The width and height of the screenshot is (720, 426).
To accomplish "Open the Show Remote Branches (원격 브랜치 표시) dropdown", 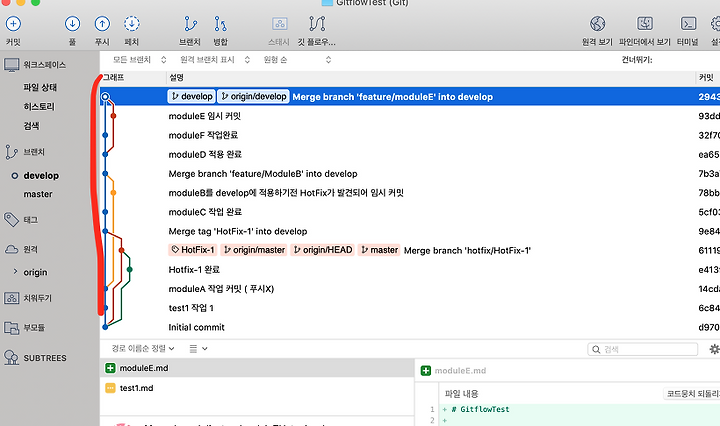I will pos(215,60).
